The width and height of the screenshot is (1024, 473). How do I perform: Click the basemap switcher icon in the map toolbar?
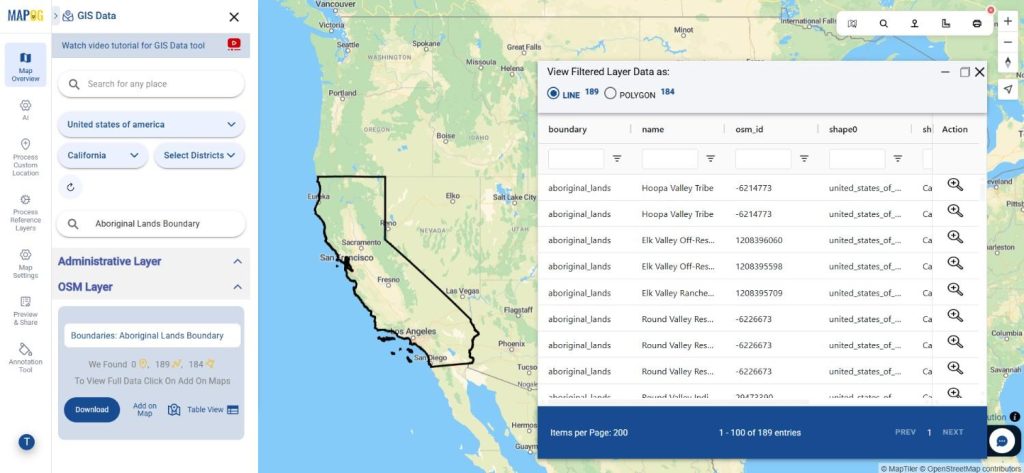852,24
